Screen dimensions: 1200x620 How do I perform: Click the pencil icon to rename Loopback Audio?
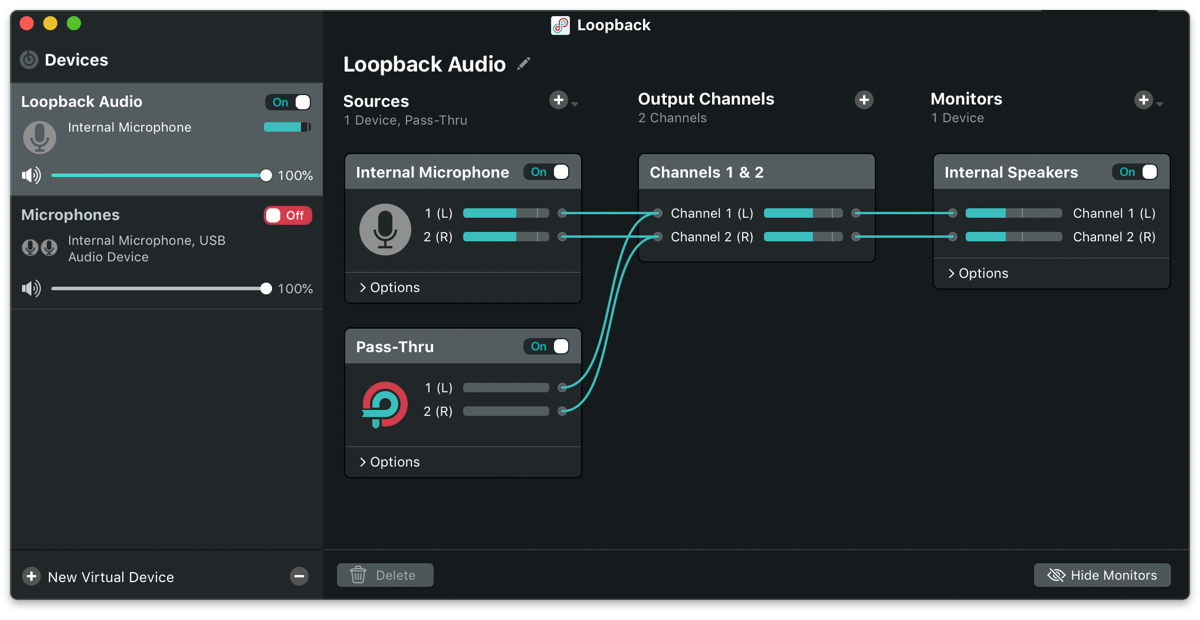(x=523, y=64)
